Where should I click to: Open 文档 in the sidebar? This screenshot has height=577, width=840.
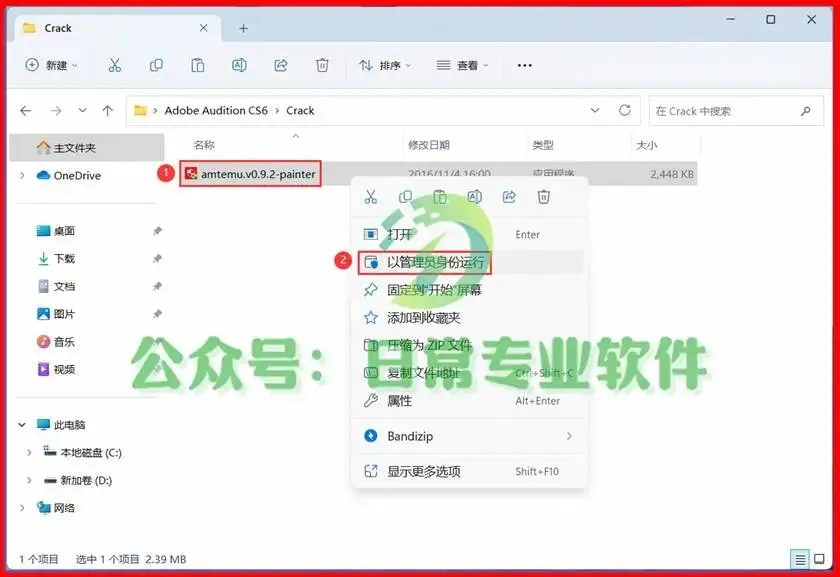56,287
